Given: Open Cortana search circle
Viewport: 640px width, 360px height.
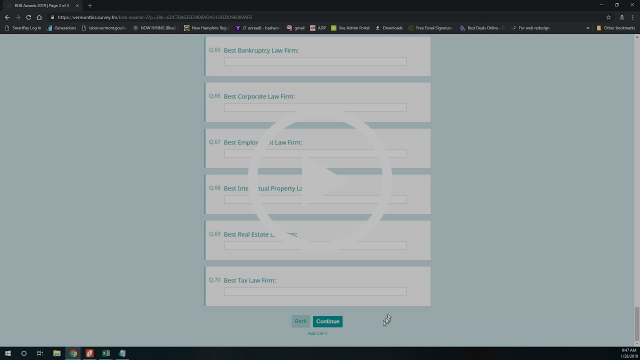Looking at the screenshot, I should point(24,353).
